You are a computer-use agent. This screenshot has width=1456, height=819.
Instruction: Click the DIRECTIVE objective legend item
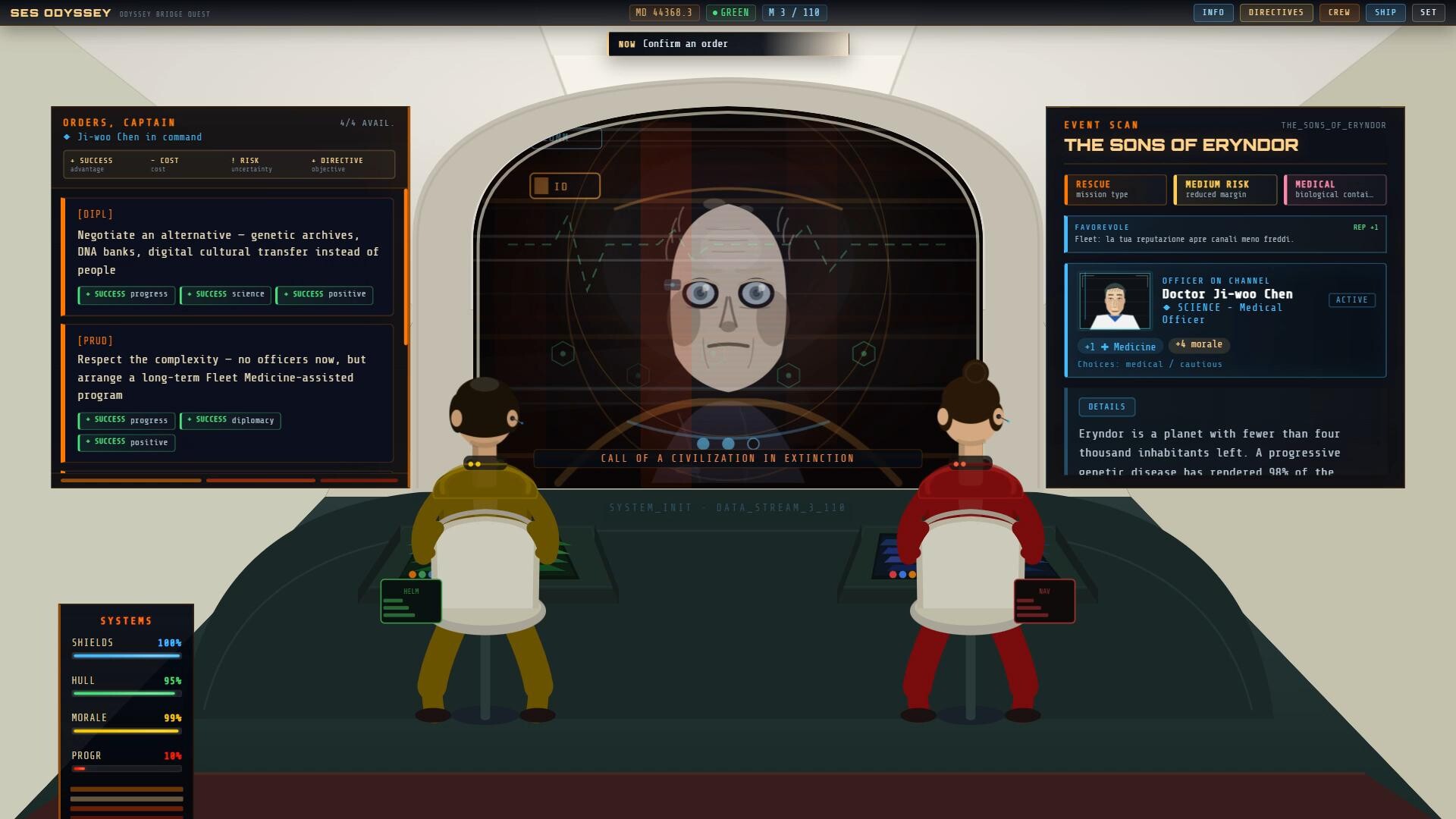[337, 165]
